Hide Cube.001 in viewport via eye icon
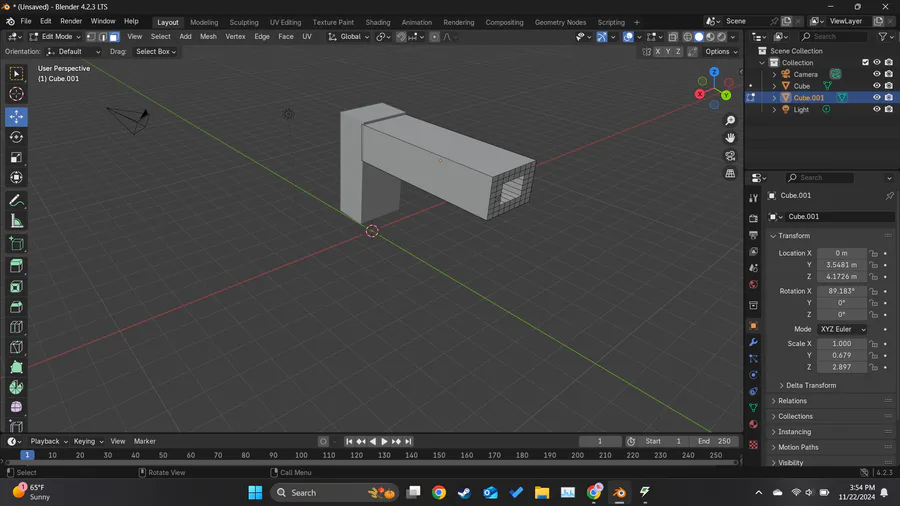900x506 pixels. 876,98
